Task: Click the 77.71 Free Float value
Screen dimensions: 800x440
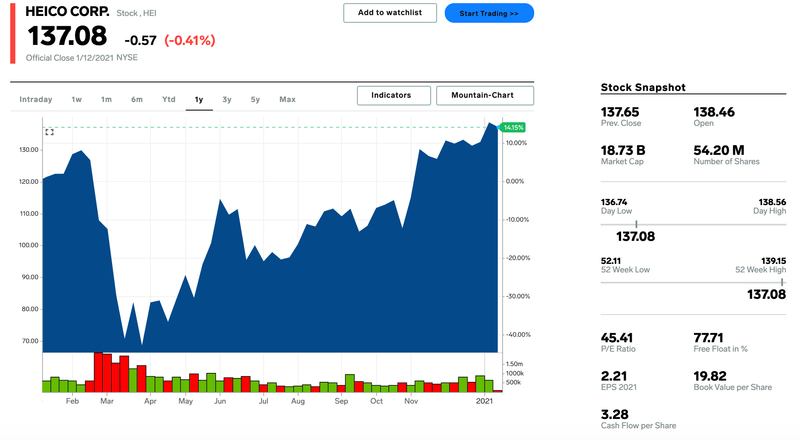Action: (x=708, y=338)
